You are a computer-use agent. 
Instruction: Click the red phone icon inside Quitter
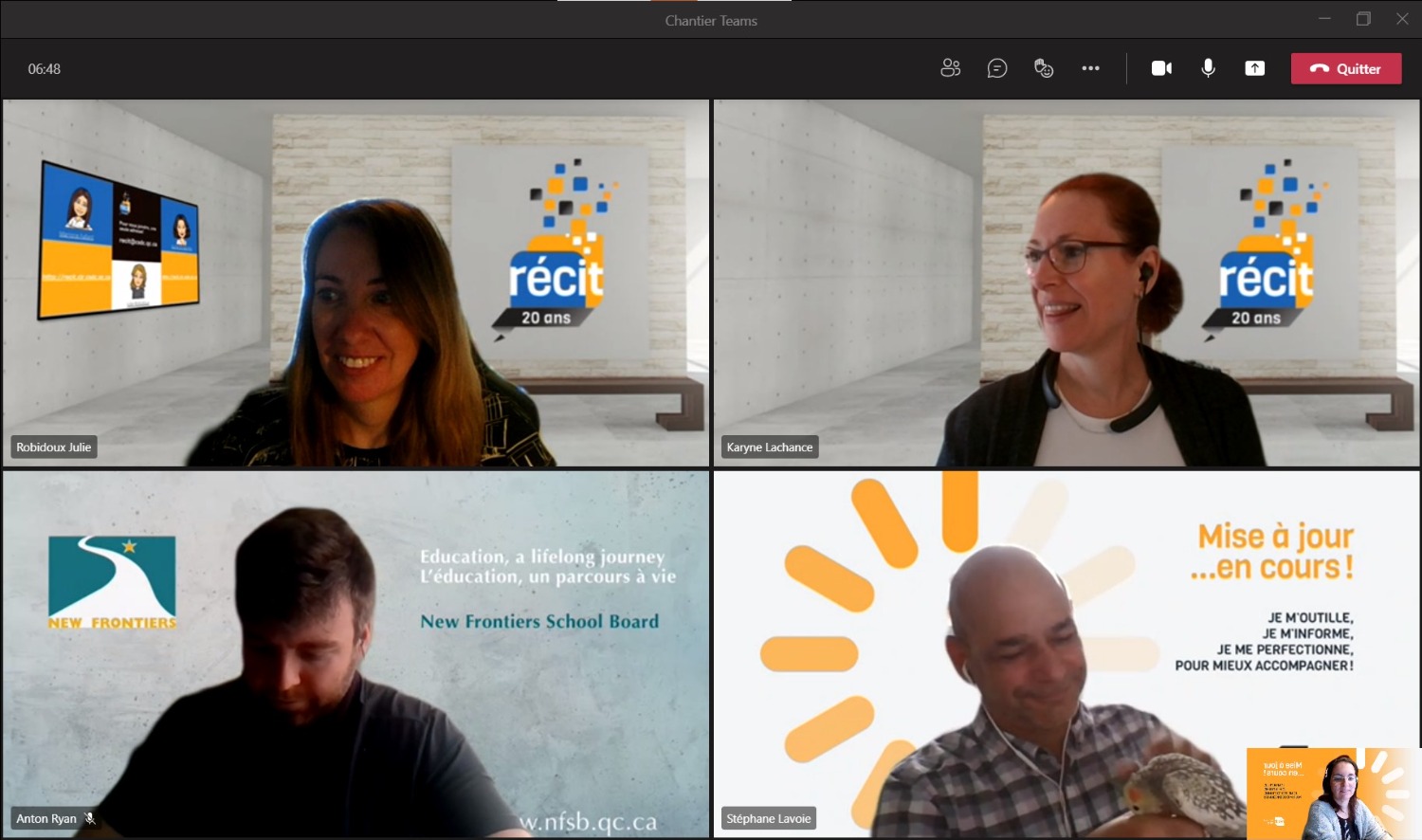point(1319,68)
